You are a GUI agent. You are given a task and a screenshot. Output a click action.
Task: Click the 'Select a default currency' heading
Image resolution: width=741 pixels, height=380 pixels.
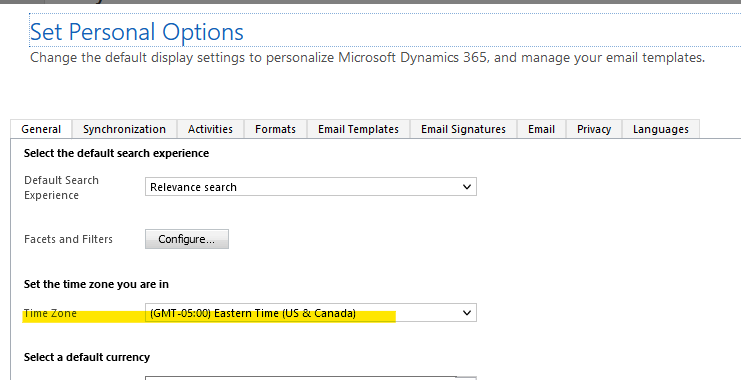(87, 357)
